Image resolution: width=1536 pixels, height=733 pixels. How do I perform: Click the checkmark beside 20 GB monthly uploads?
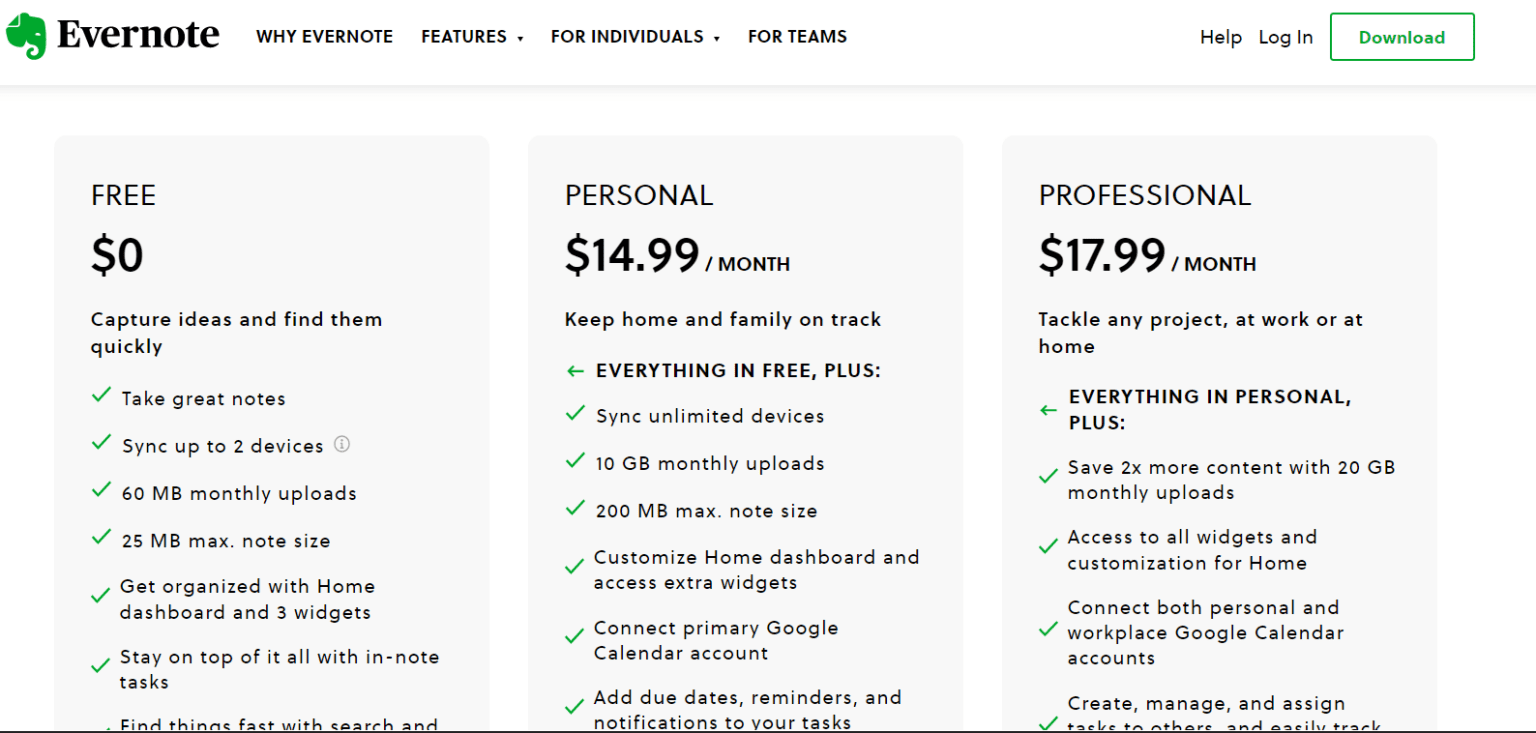point(1048,478)
